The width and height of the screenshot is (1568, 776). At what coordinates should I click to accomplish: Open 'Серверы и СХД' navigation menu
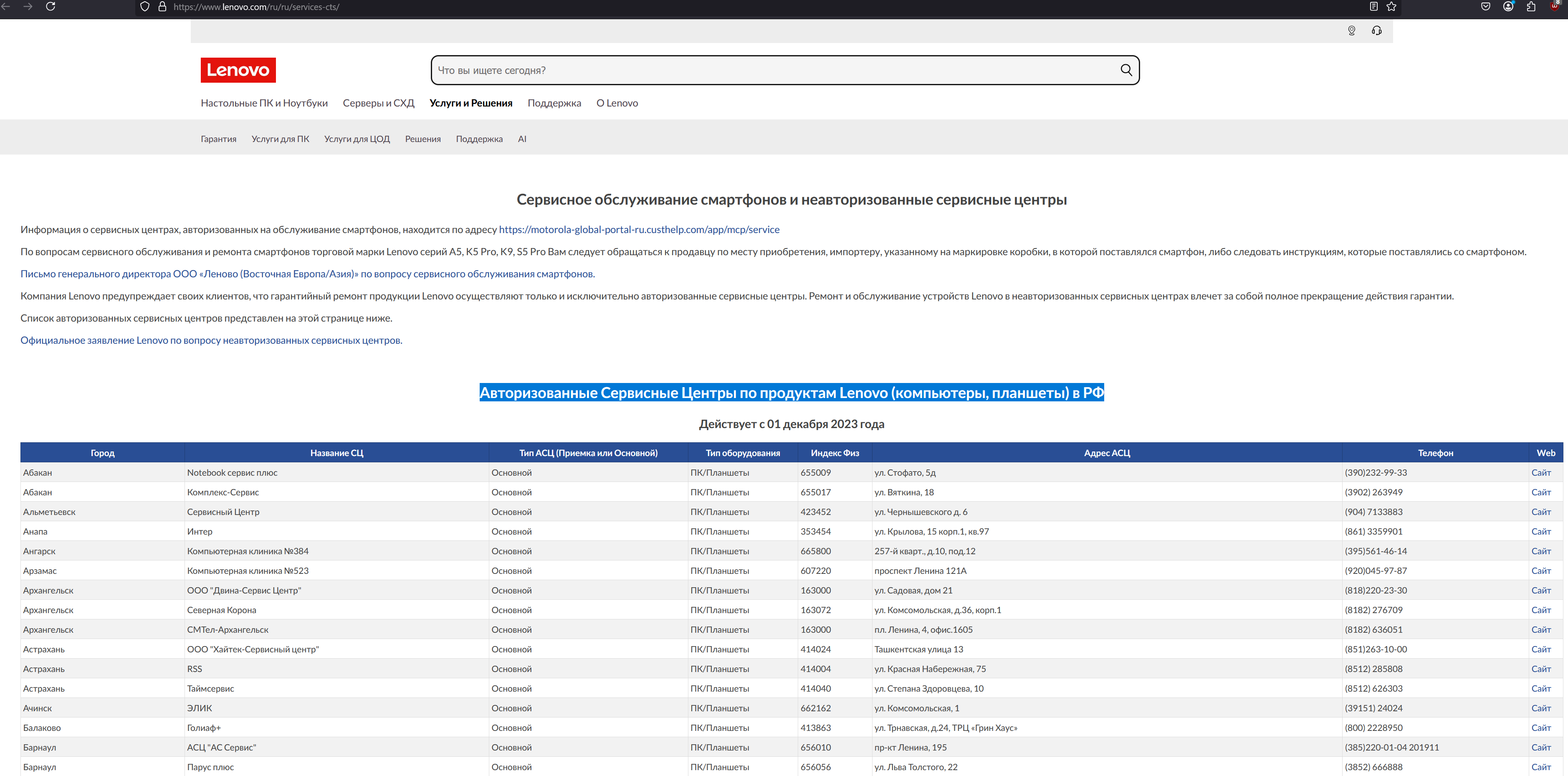[378, 103]
